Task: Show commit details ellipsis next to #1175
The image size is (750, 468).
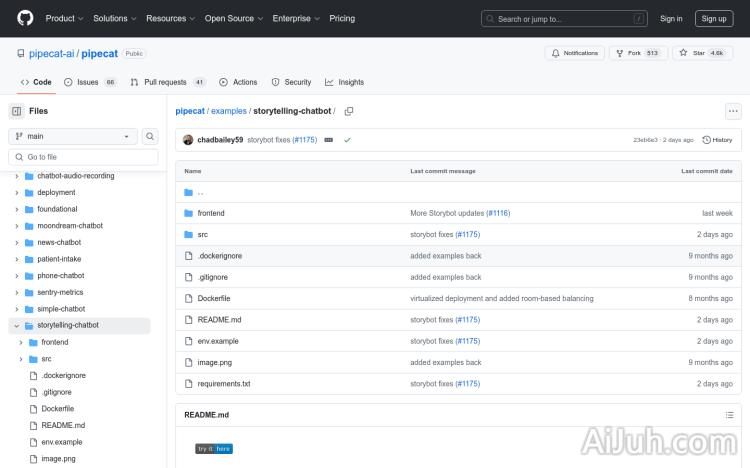Action: click(328, 140)
